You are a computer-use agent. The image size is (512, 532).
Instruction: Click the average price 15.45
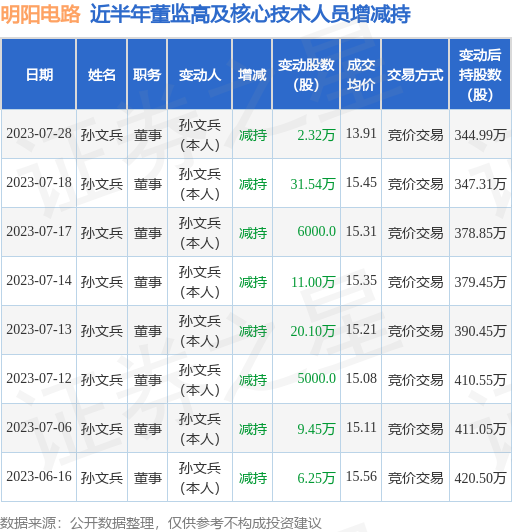click(361, 183)
